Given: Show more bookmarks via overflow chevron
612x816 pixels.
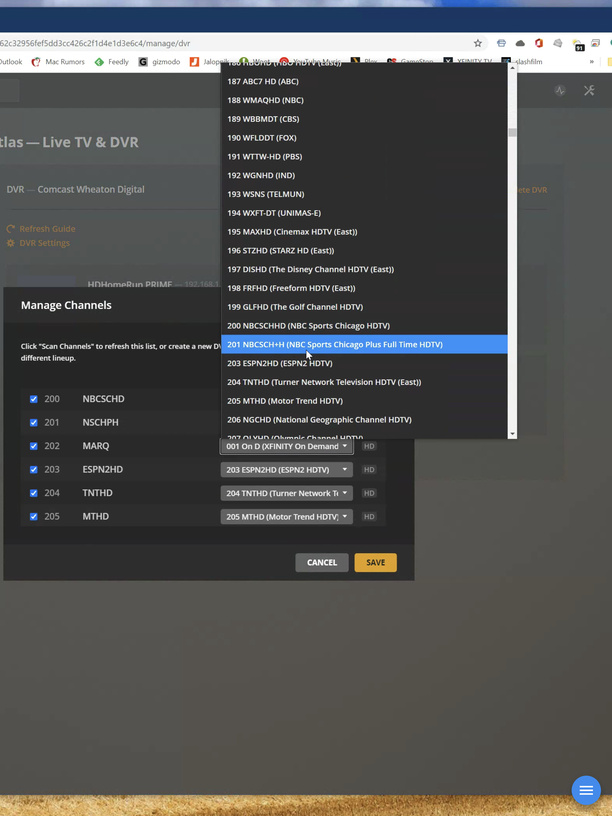Looking at the screenshot, I should coord(592,61).
